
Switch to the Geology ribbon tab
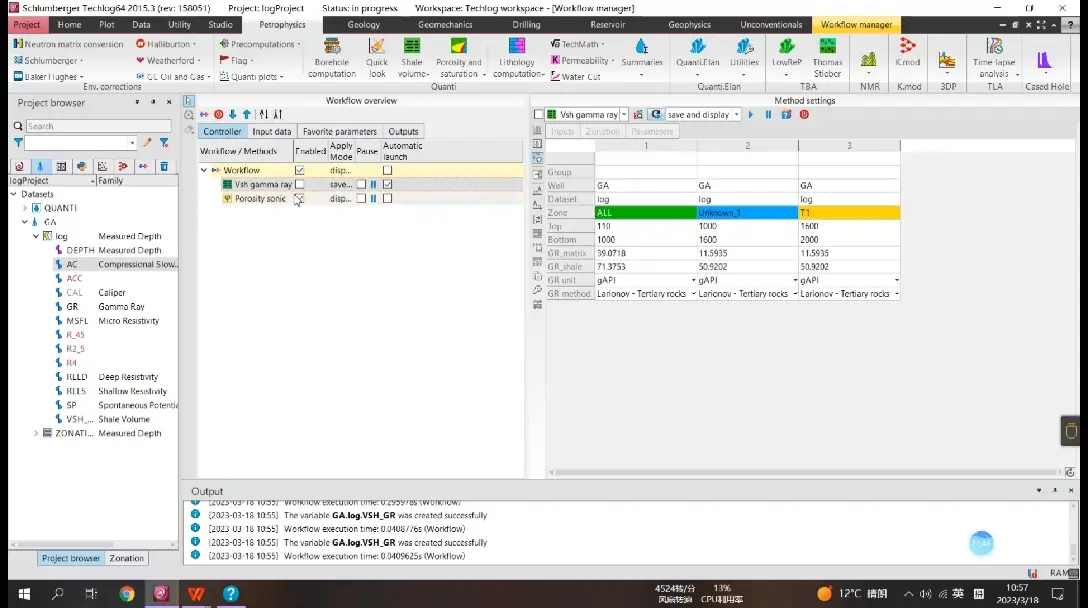pos(364,24)
